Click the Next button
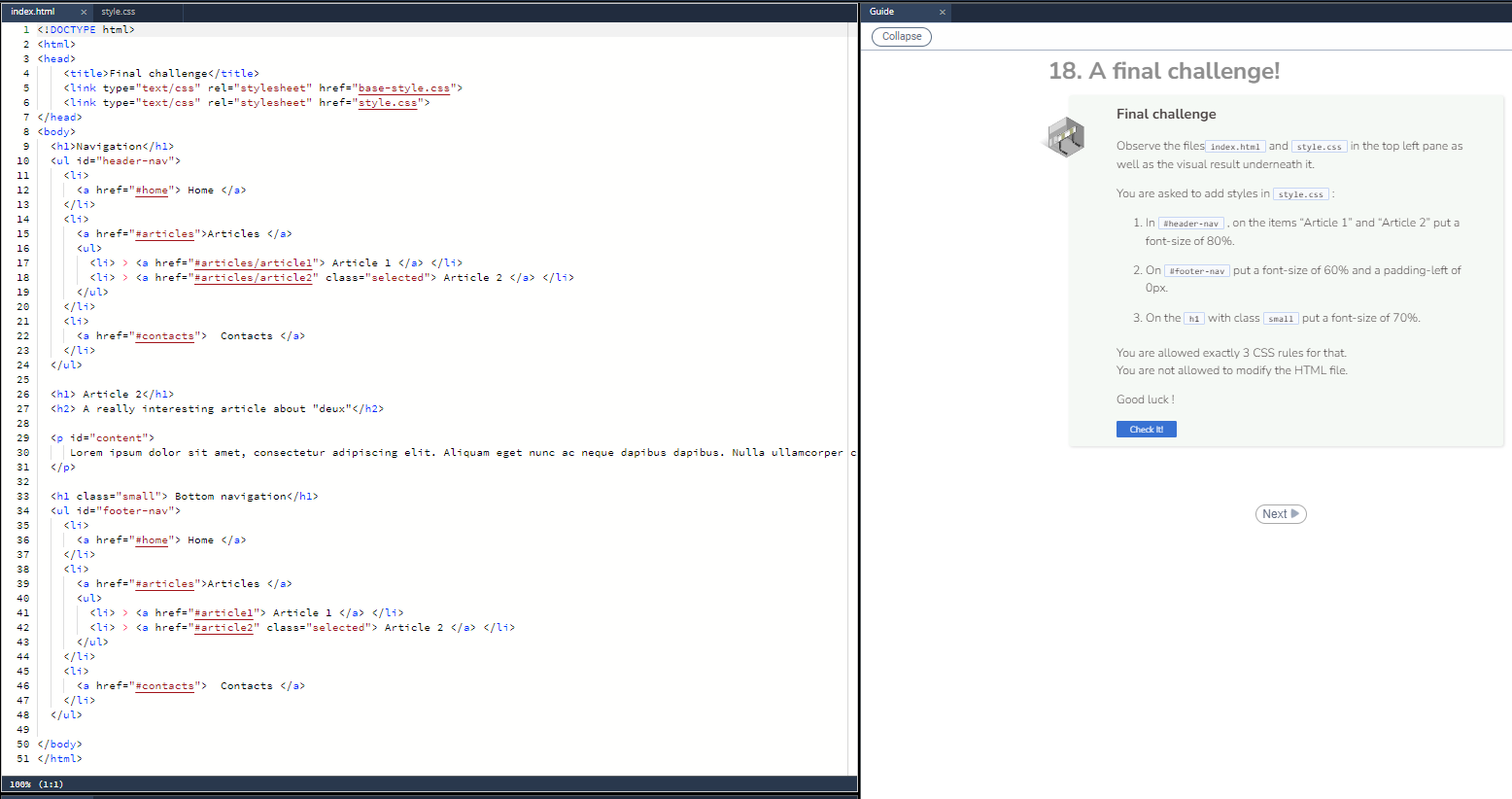Viewport: 1512px width, 799px height. 1281,514
